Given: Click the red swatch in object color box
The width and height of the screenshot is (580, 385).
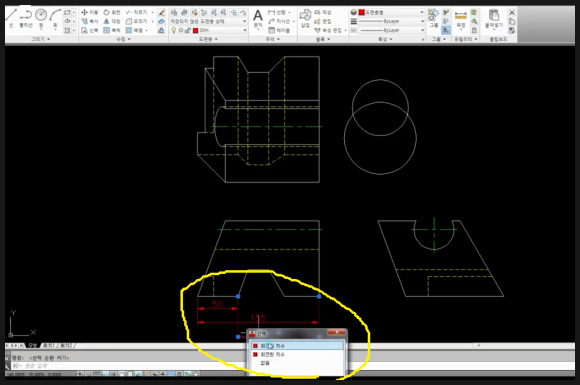Looking at the screenshot, I should point(361,13).
